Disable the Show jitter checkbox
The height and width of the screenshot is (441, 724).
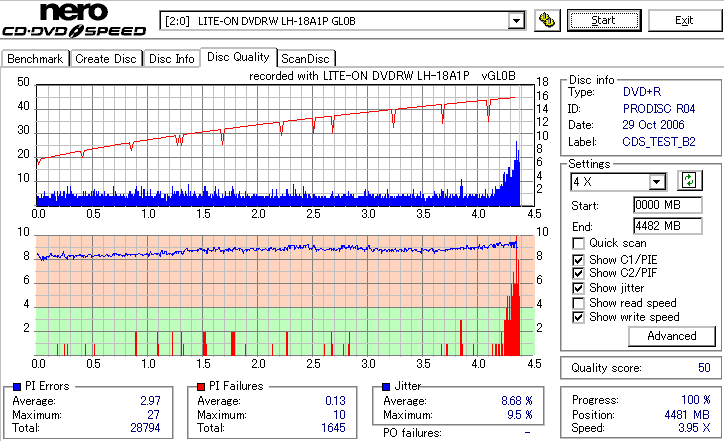[578, 288]
